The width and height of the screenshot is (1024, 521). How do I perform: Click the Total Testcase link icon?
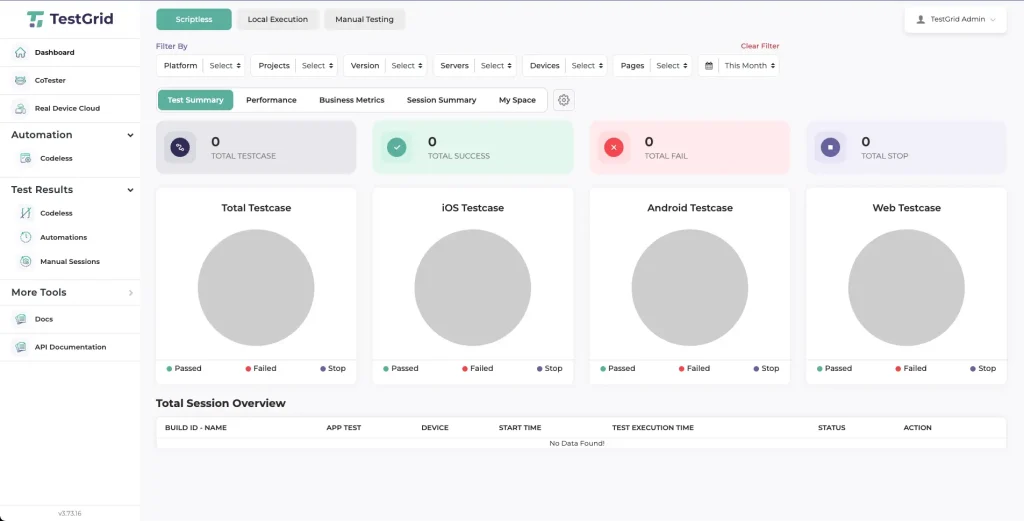tap(180, 148)
